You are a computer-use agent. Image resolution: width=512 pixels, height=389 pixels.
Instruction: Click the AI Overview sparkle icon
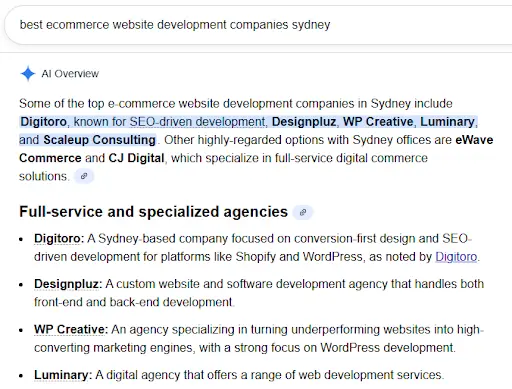pyautogui.click(x=28, y=73)
